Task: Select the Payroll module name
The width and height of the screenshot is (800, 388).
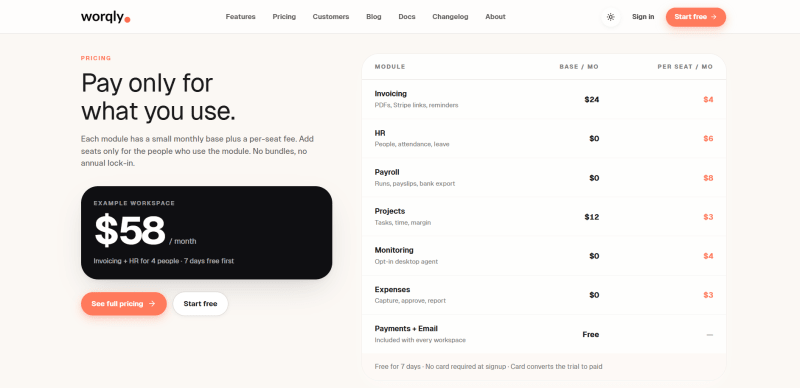Action: tap(387, 173)
